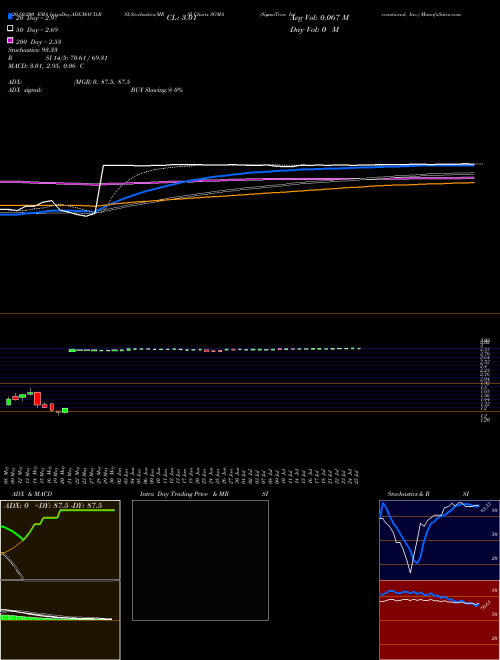Screen dimensions: 500x660
Task: Click the magenta 200 Day legend swatch
Action: 10,40
